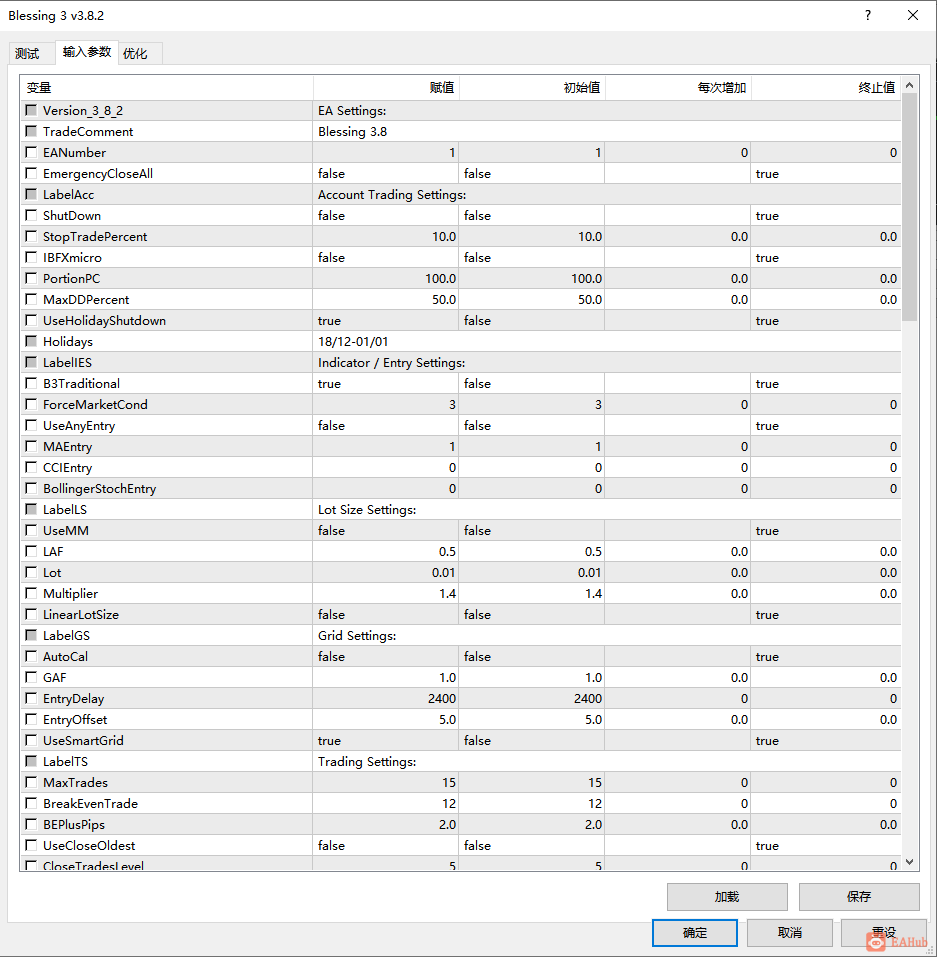The image size is (937, 957).
Task: Click the UseHolidayShutdown 赋值 cell true
Action: coord(386,320)
